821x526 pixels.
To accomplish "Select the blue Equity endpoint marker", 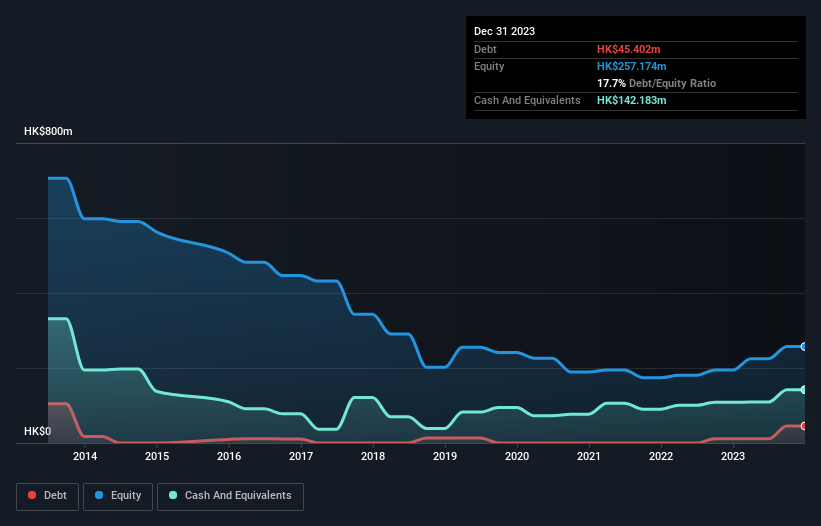I will (804, 346).
